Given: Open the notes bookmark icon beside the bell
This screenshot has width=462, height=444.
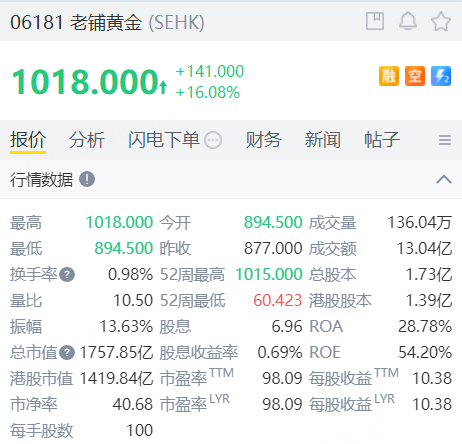Looking at the screenshot, I should click(x=375, y=21).
